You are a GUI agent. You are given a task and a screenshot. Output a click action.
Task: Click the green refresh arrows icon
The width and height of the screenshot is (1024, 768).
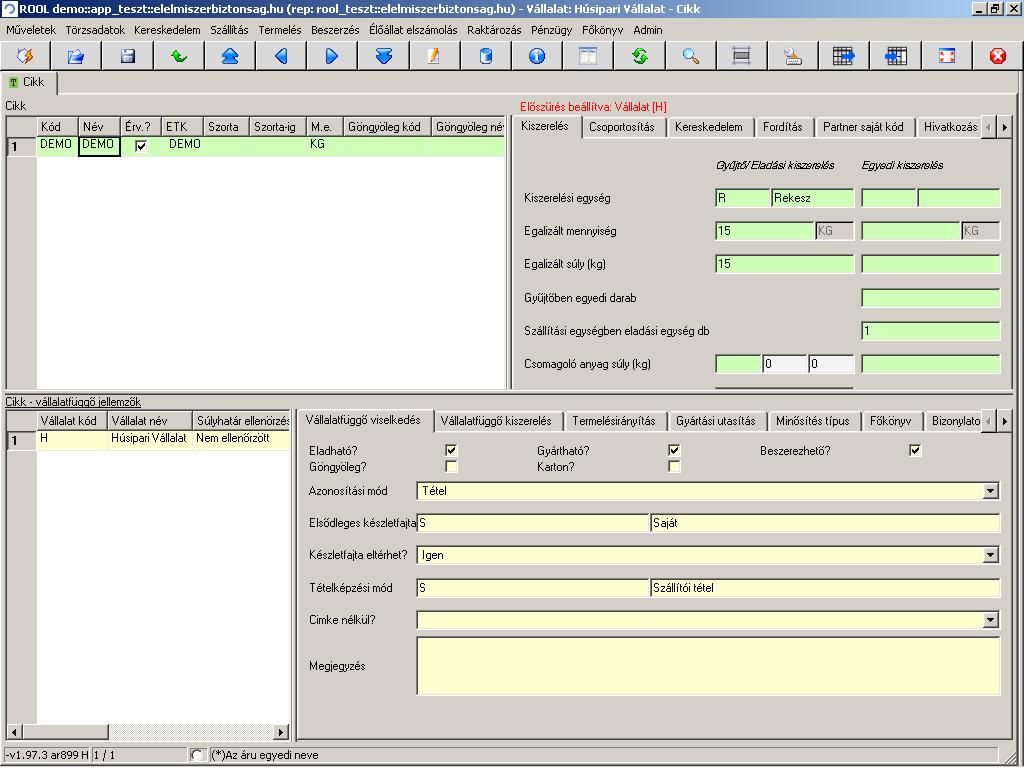click(x=639, y=56)
